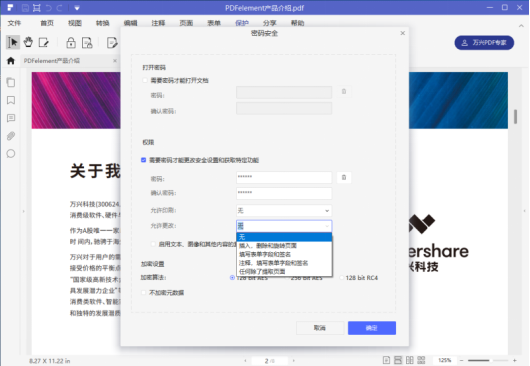Image resolution: width=530 pixels, height=366 pixels.
Task: Click the print icon in title bar
Action: (37, 7)
